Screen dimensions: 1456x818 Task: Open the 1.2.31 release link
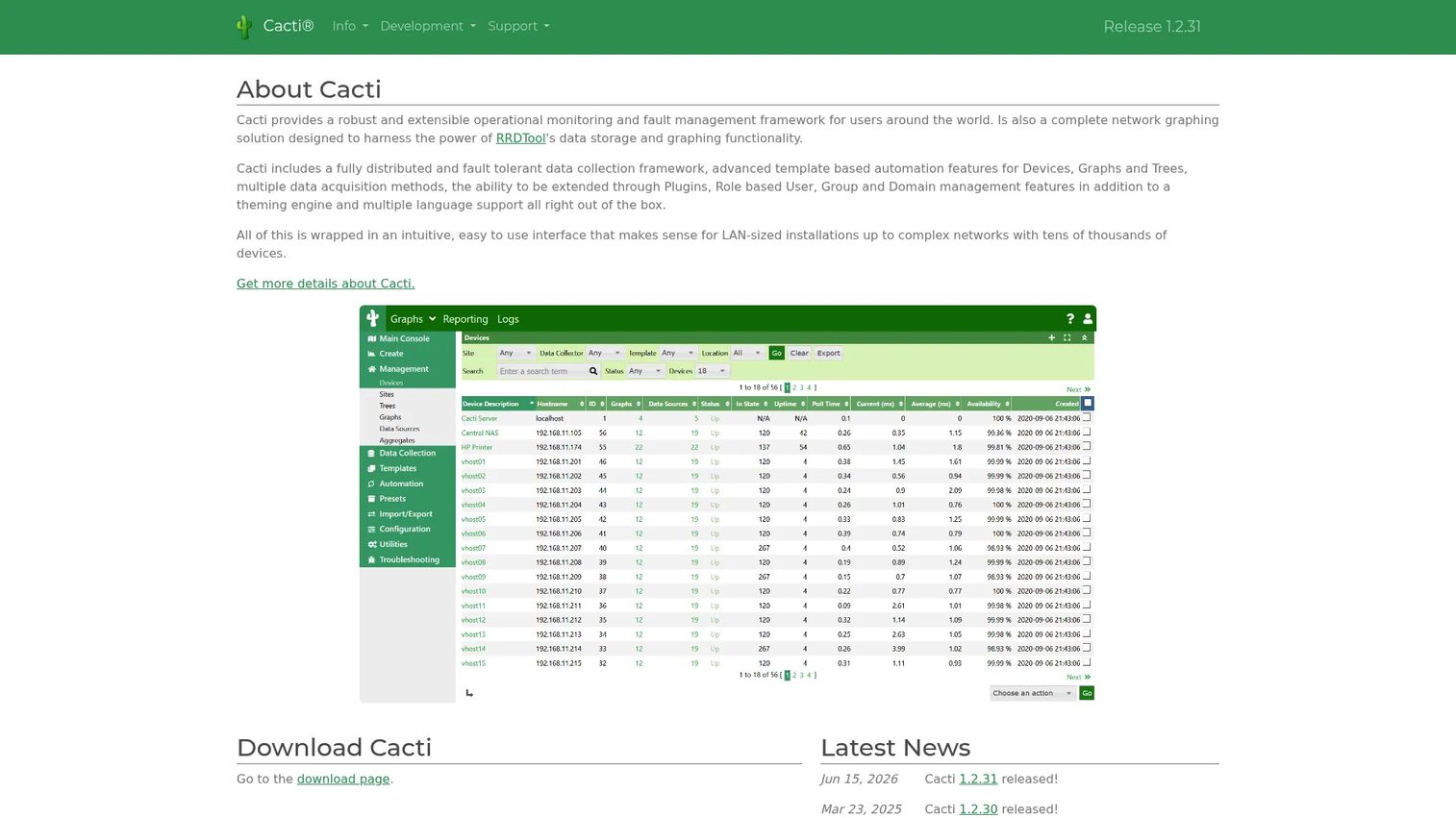tap(978, 780)
